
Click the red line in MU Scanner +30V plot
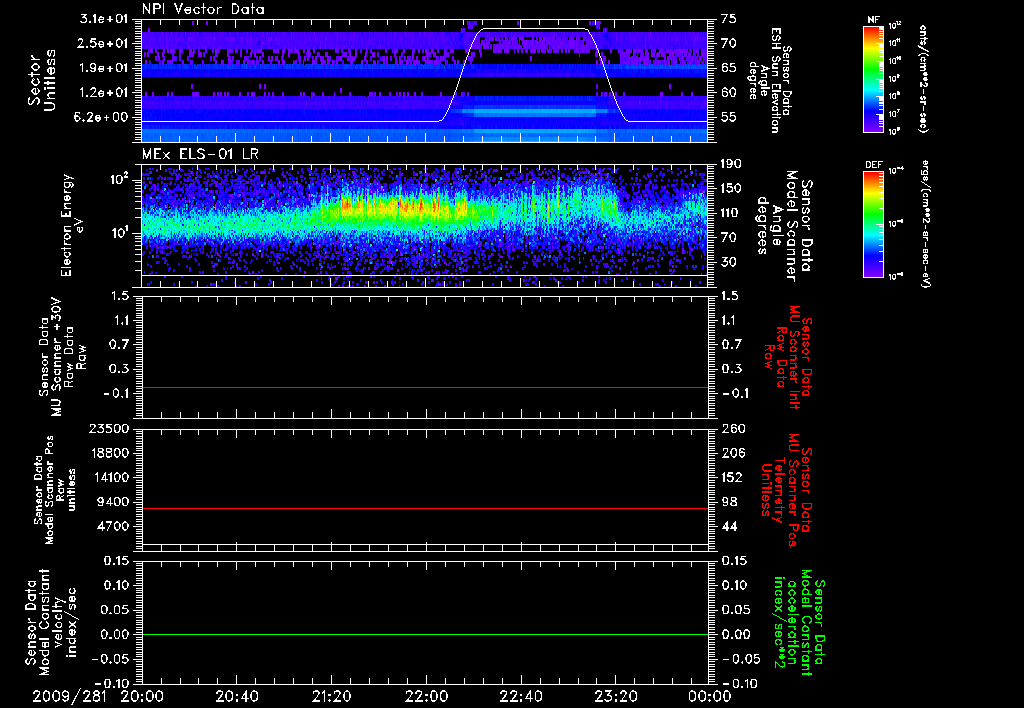[x=424, y=388]
